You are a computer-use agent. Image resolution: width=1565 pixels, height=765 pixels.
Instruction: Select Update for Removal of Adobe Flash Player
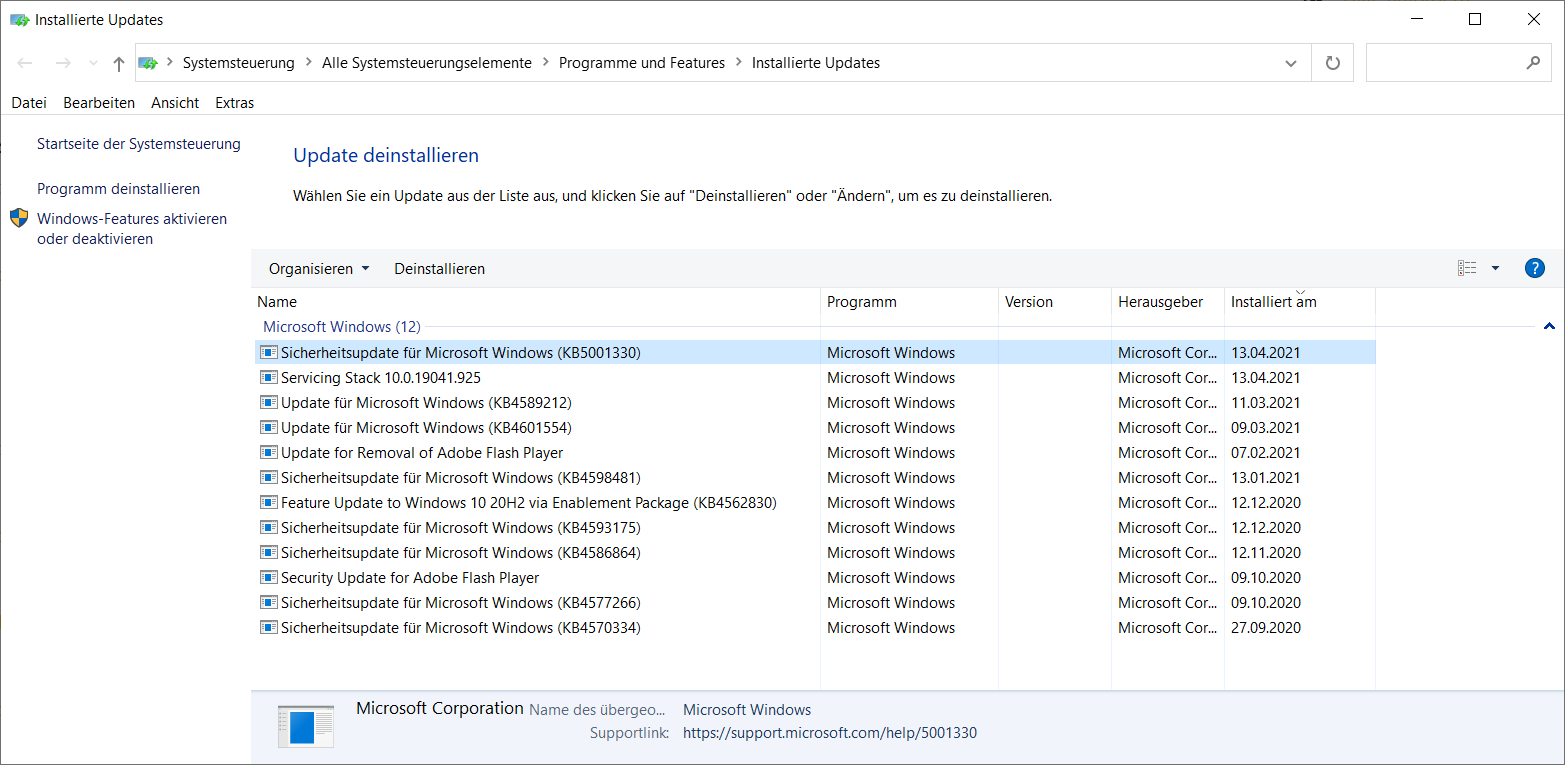coord(422,453)
